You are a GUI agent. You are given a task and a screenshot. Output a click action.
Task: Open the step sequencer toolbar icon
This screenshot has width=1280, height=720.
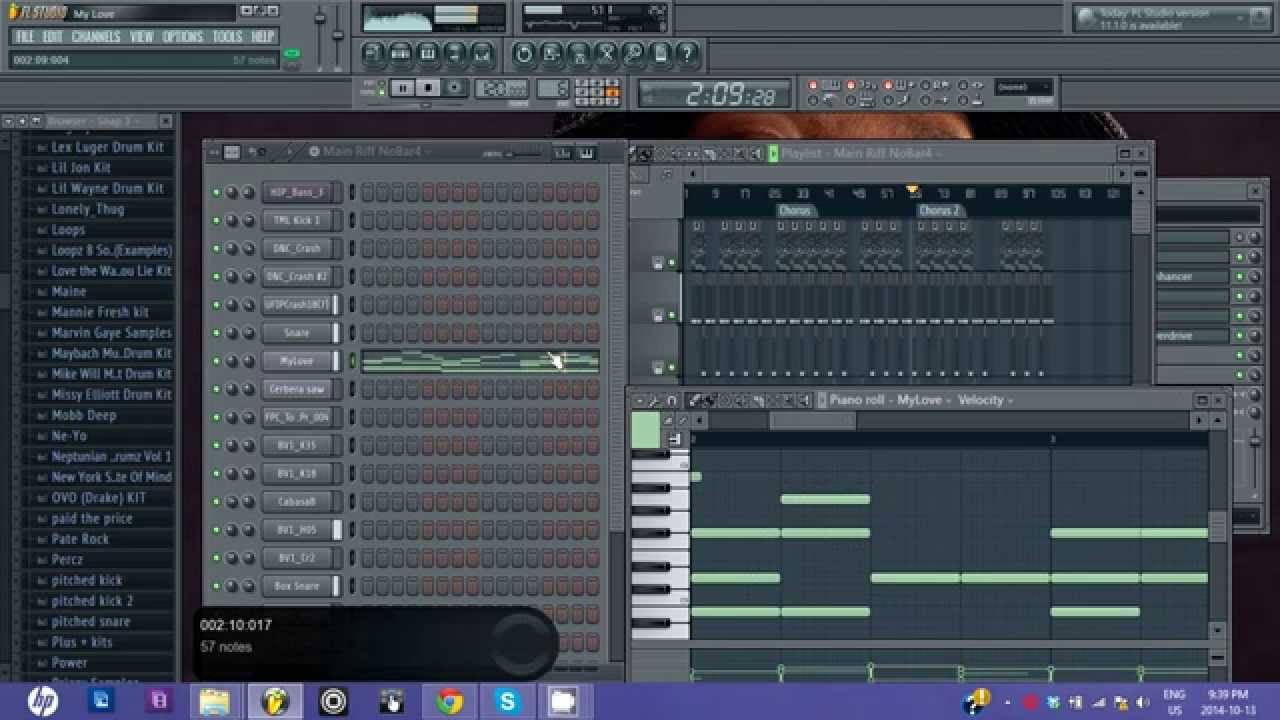pyautogui.click(x=401, y=53)
